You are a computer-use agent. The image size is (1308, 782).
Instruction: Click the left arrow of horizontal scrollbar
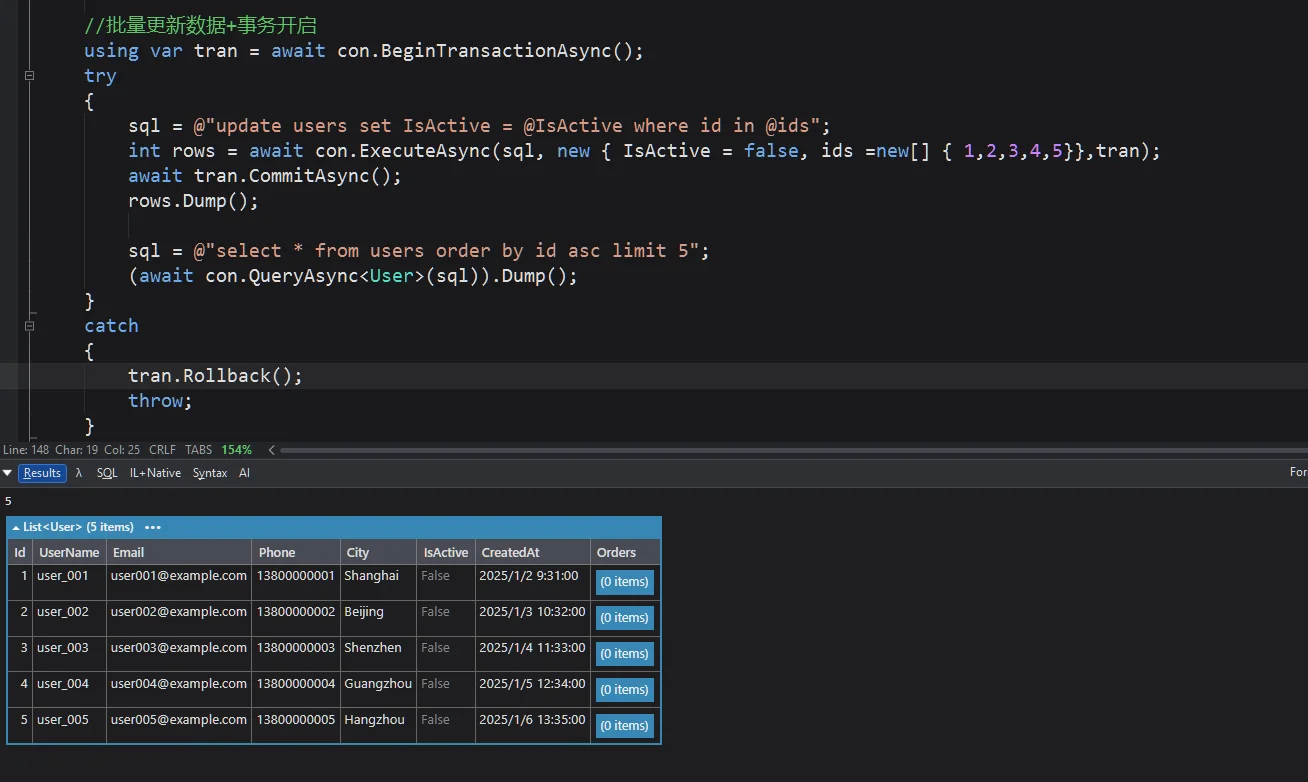[x=272, y=450]
